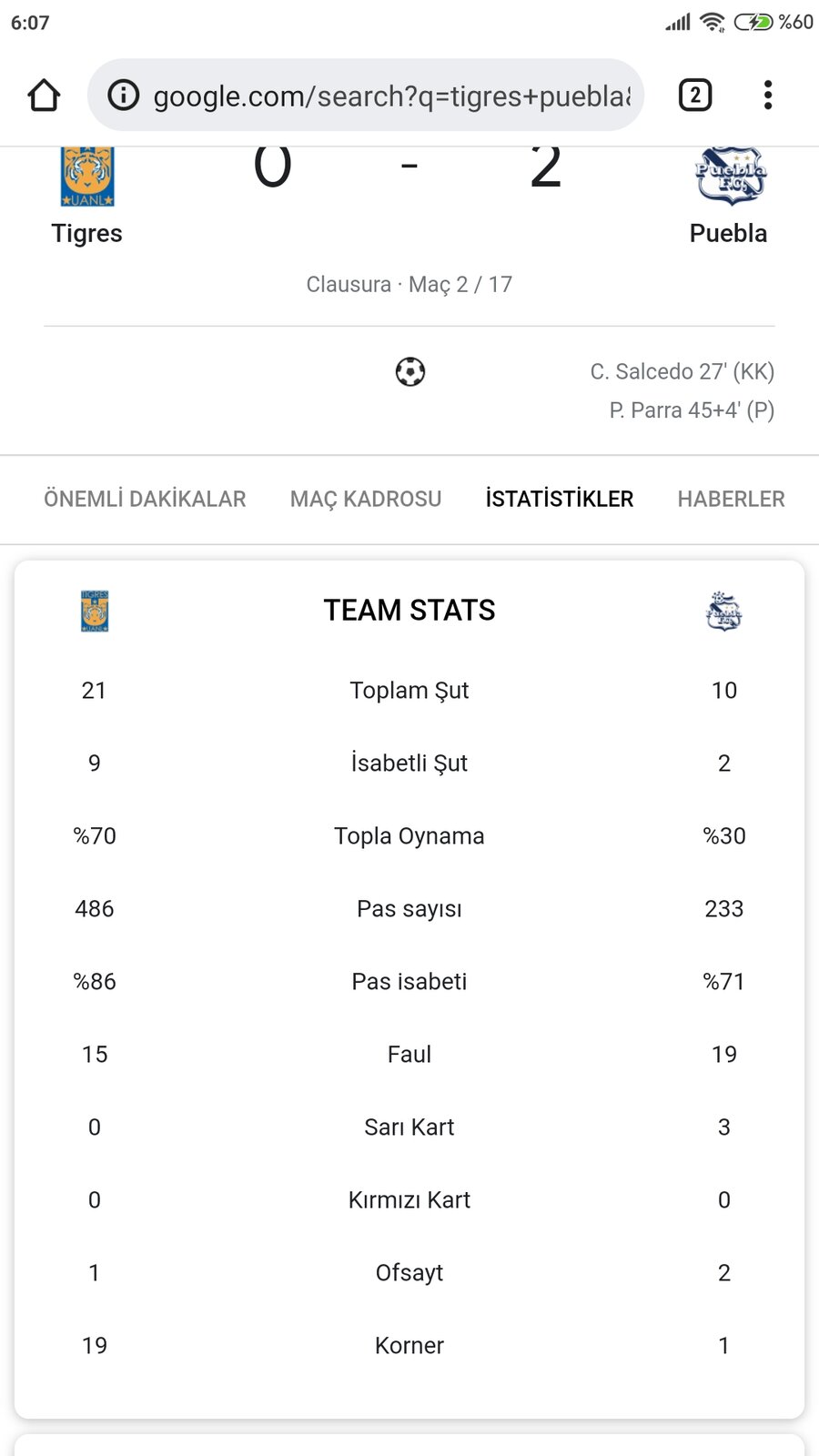The height and width of the screenshot is (1456, 819).
Task: Tap the Clausura Maç 2 / 17 text
Action: pyautogui.click(x=409, y=285)
